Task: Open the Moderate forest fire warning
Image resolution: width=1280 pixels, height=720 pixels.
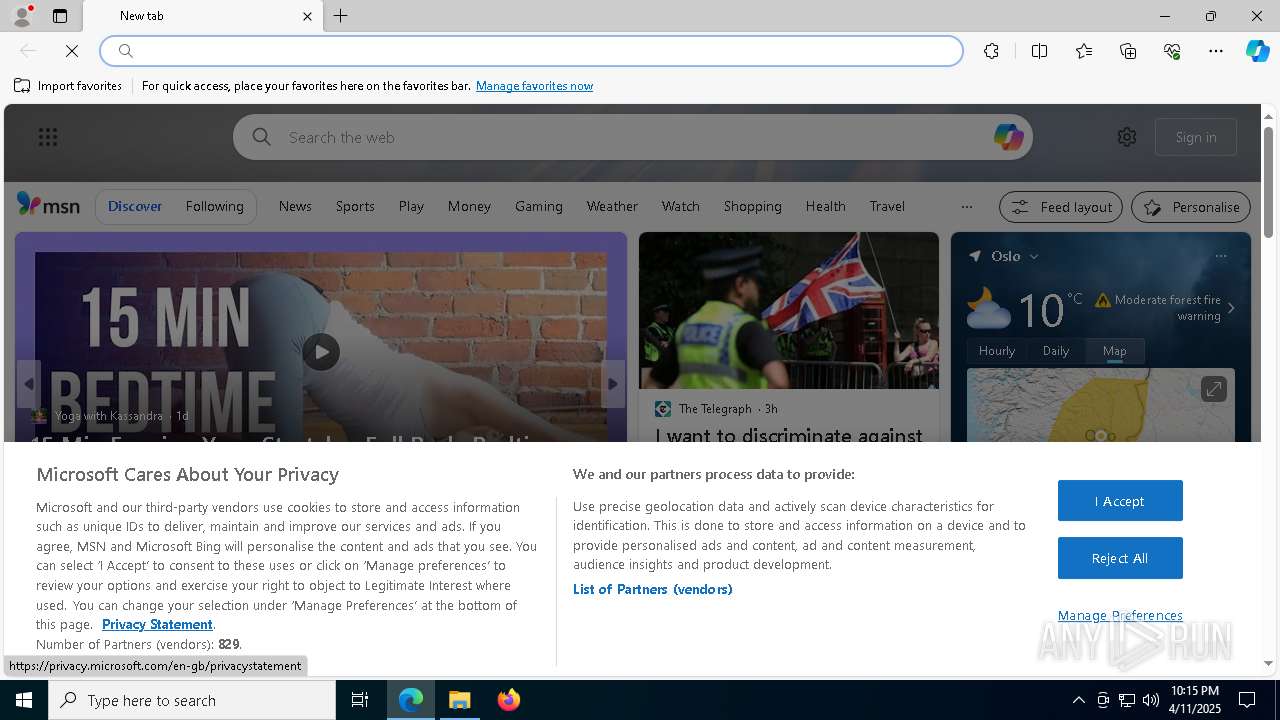Action: coord(1158,307)
